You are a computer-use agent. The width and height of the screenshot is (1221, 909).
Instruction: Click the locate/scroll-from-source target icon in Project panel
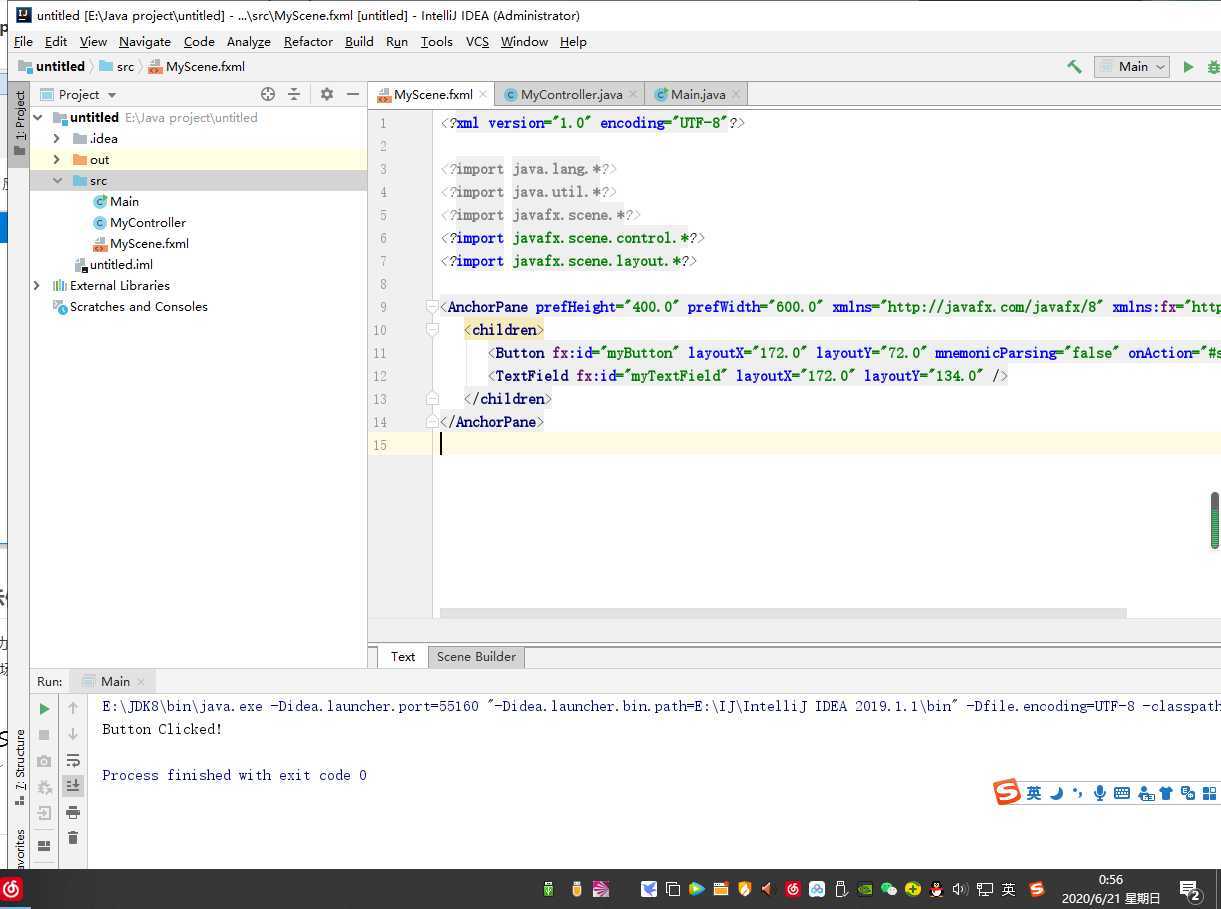pos(268,94)
